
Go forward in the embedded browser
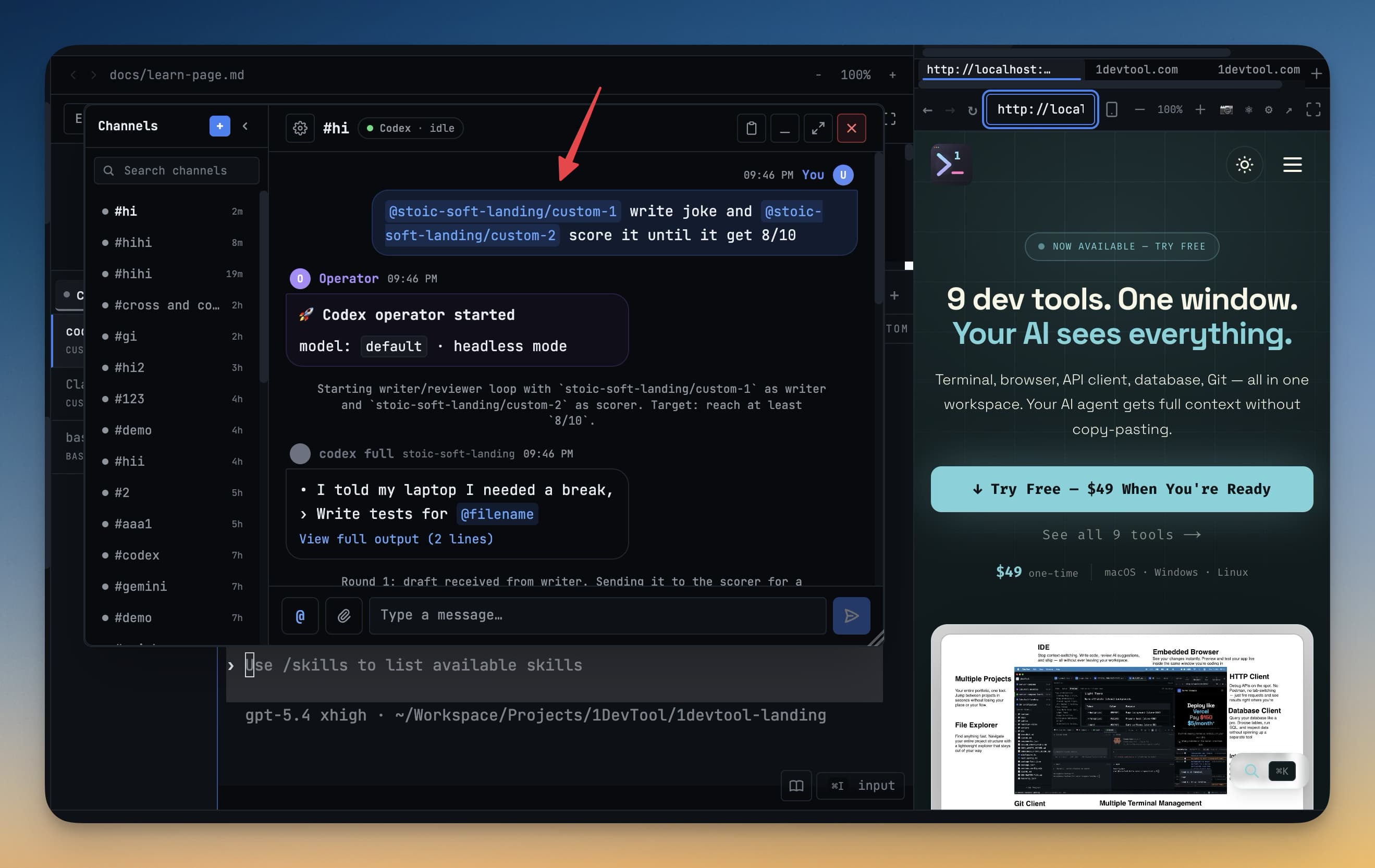pyautogui.click(x=950, y=109)
